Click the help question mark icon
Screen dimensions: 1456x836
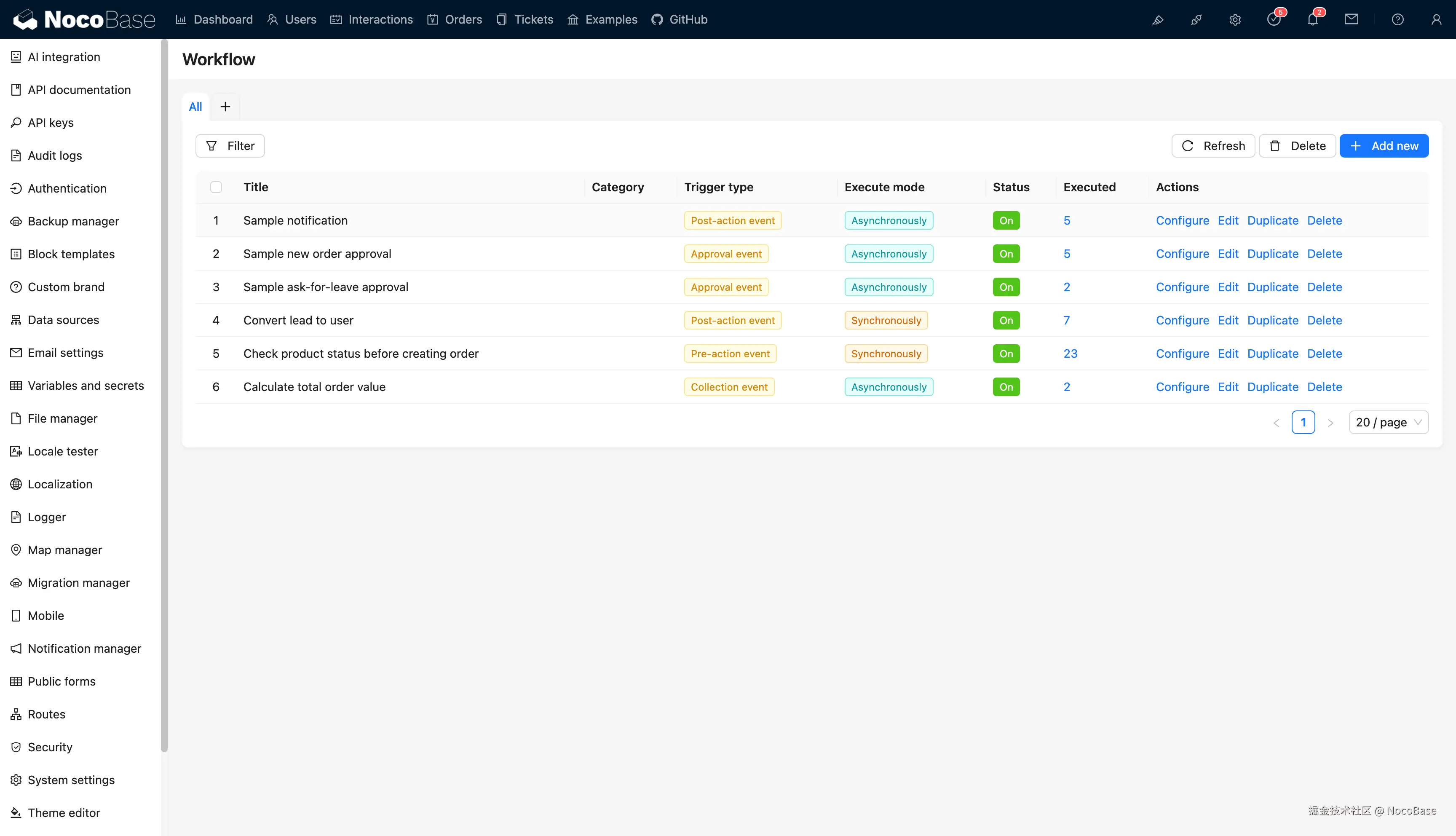pos(1397,19)
